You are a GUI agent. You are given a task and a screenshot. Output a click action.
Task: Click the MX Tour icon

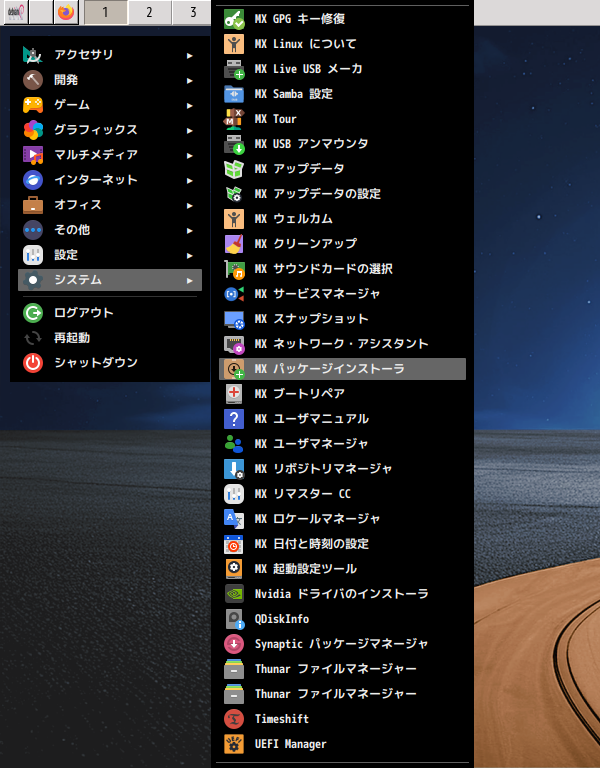coord(234,119)
